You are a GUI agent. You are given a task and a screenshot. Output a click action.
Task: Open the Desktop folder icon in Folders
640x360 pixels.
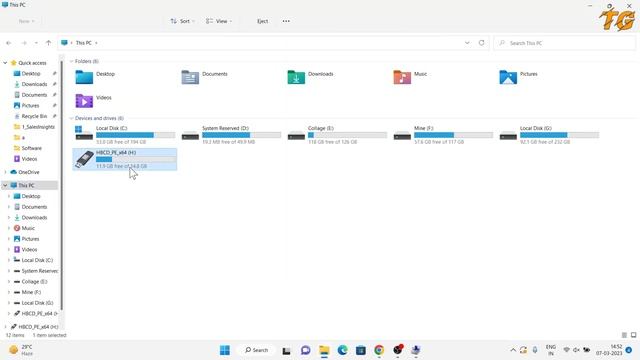click(x=84, y=77)
